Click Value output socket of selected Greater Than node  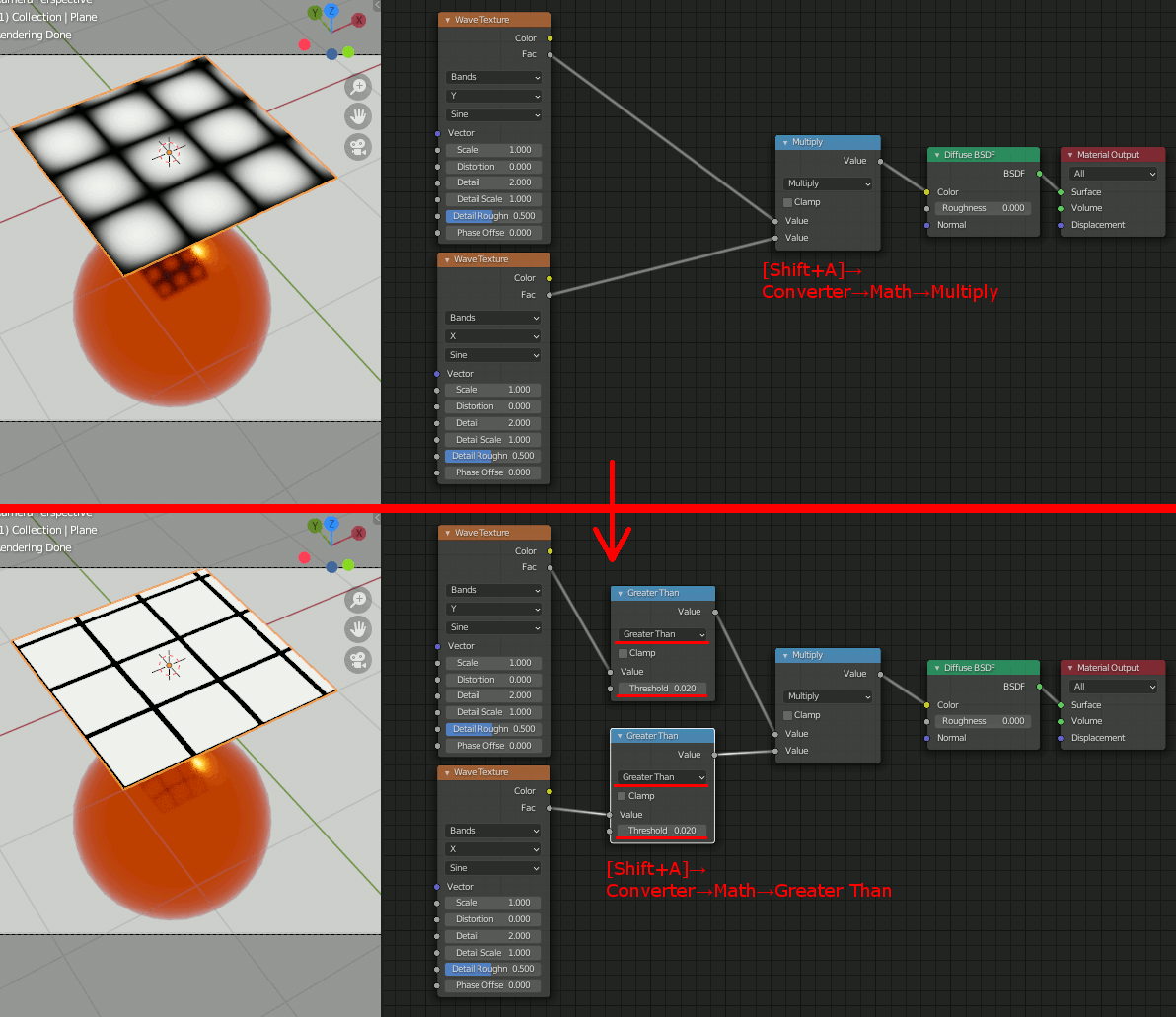[x=714, y=755]
